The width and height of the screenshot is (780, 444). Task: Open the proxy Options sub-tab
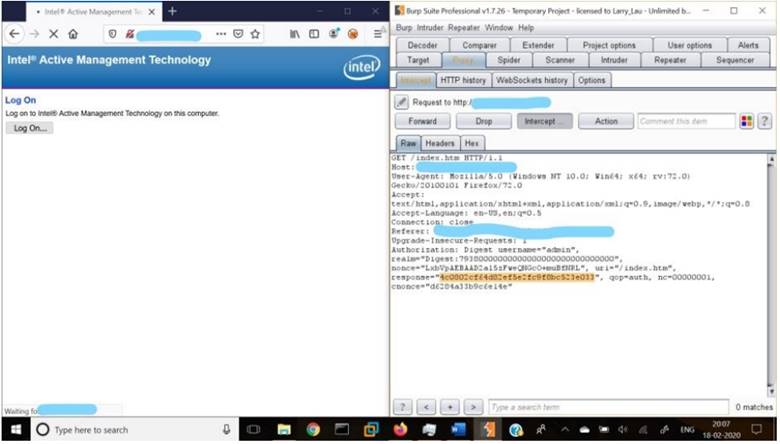pyautogui.click(x=591, y=80)
